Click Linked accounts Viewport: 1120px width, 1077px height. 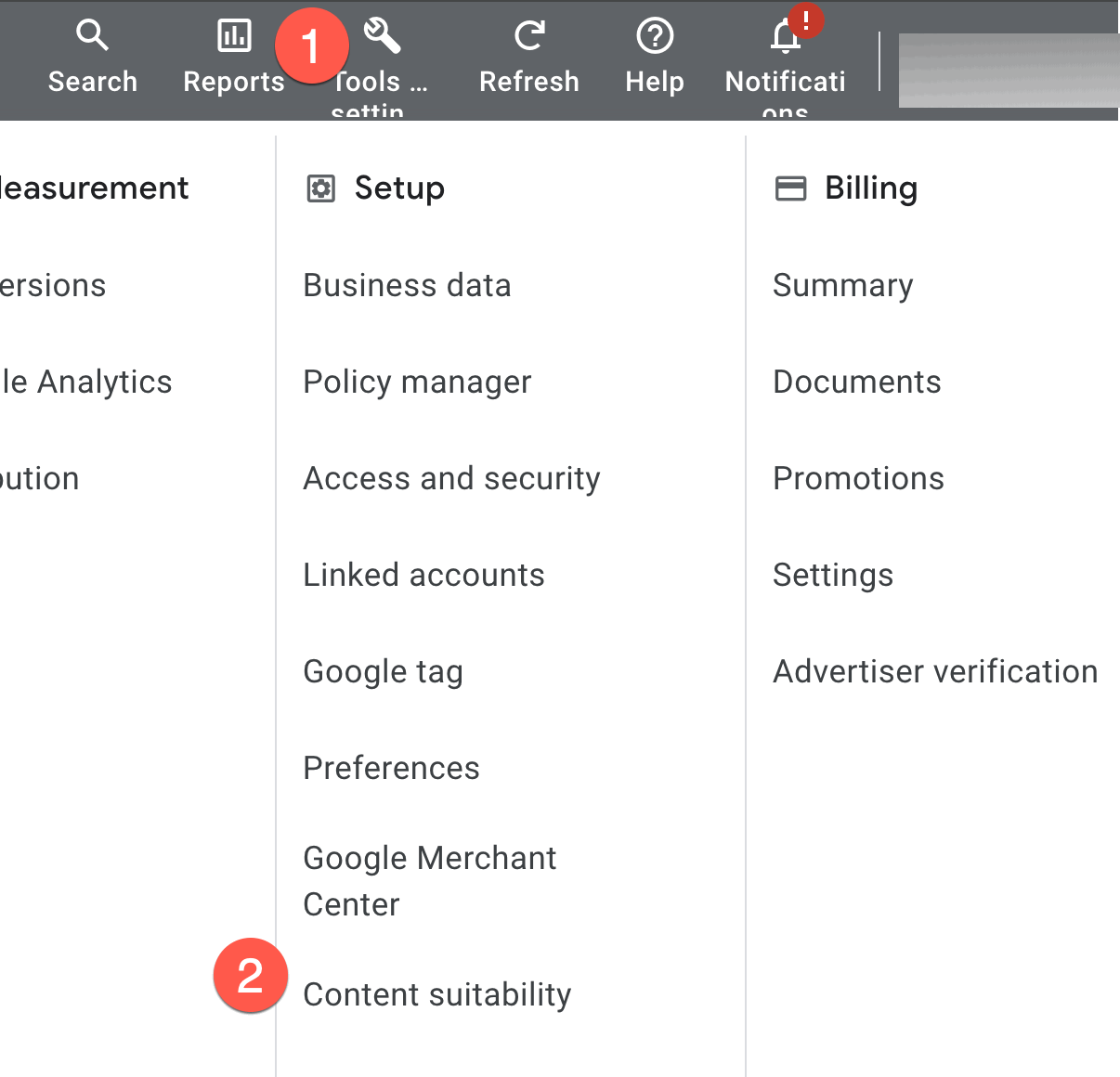423,575
